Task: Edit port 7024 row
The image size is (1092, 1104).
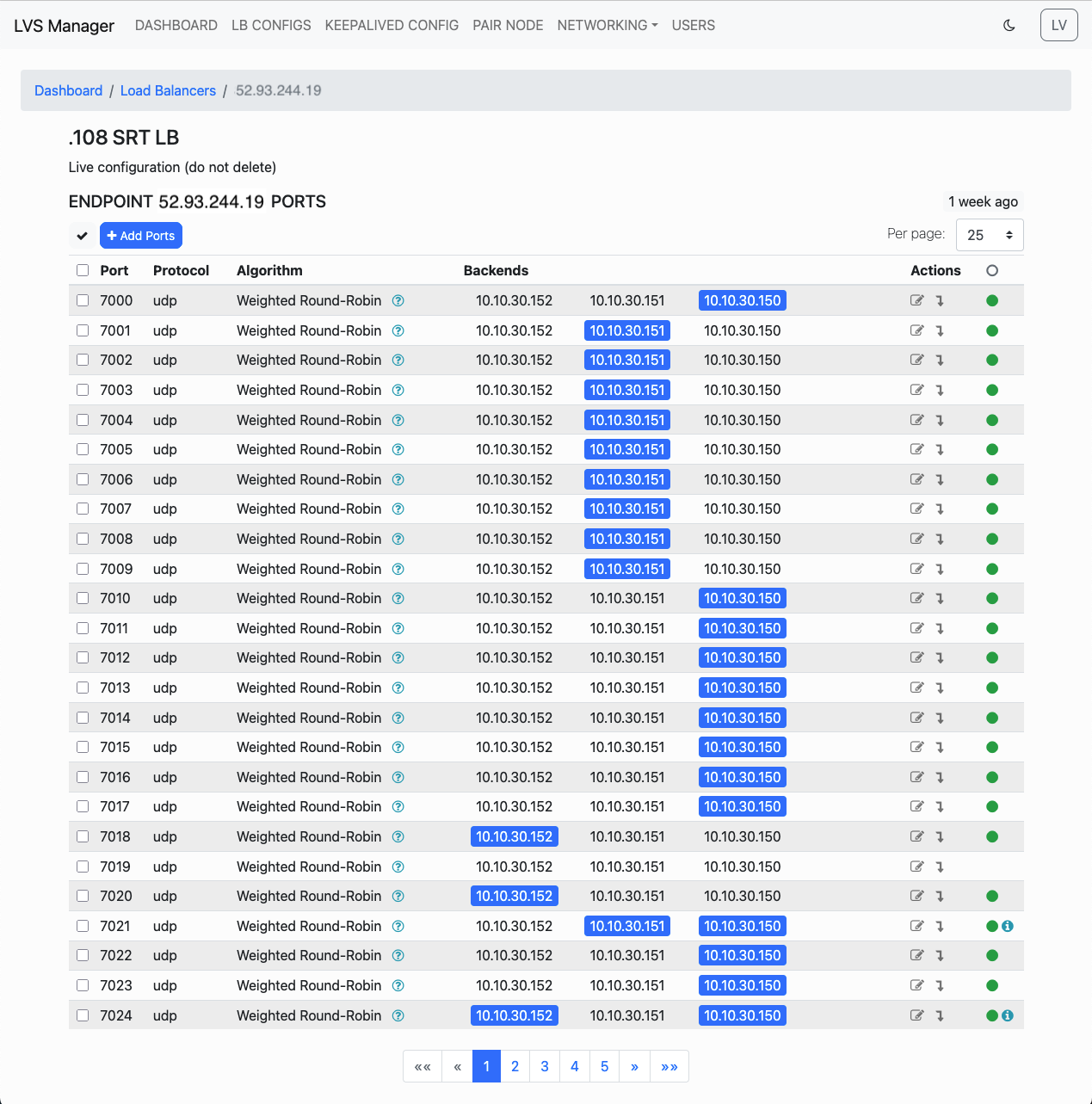Action: point(917,1015)
